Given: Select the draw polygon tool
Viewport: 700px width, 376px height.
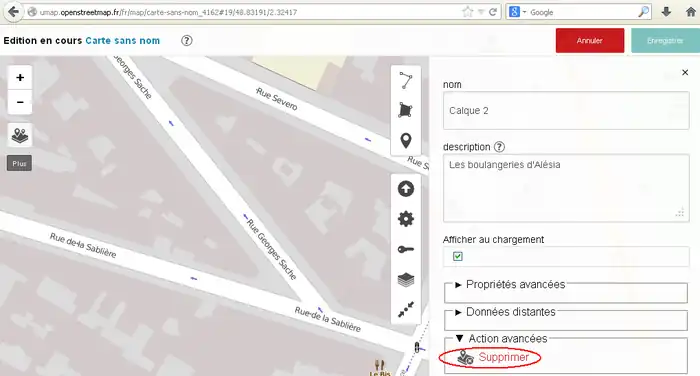Looking at the screenshot, I should [405, 110].
